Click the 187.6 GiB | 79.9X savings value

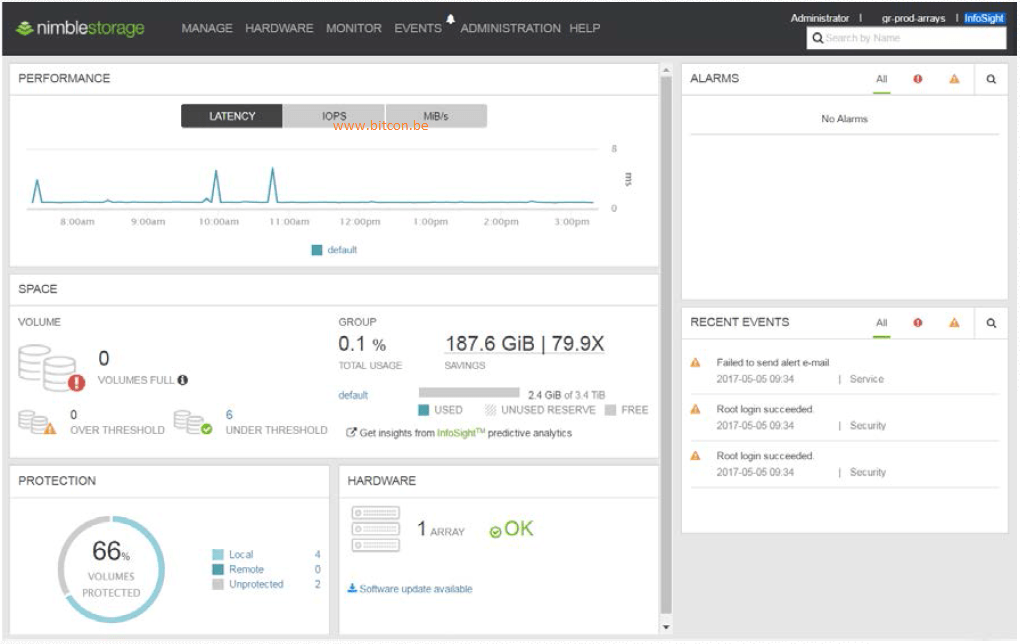[x=524, y=343]
